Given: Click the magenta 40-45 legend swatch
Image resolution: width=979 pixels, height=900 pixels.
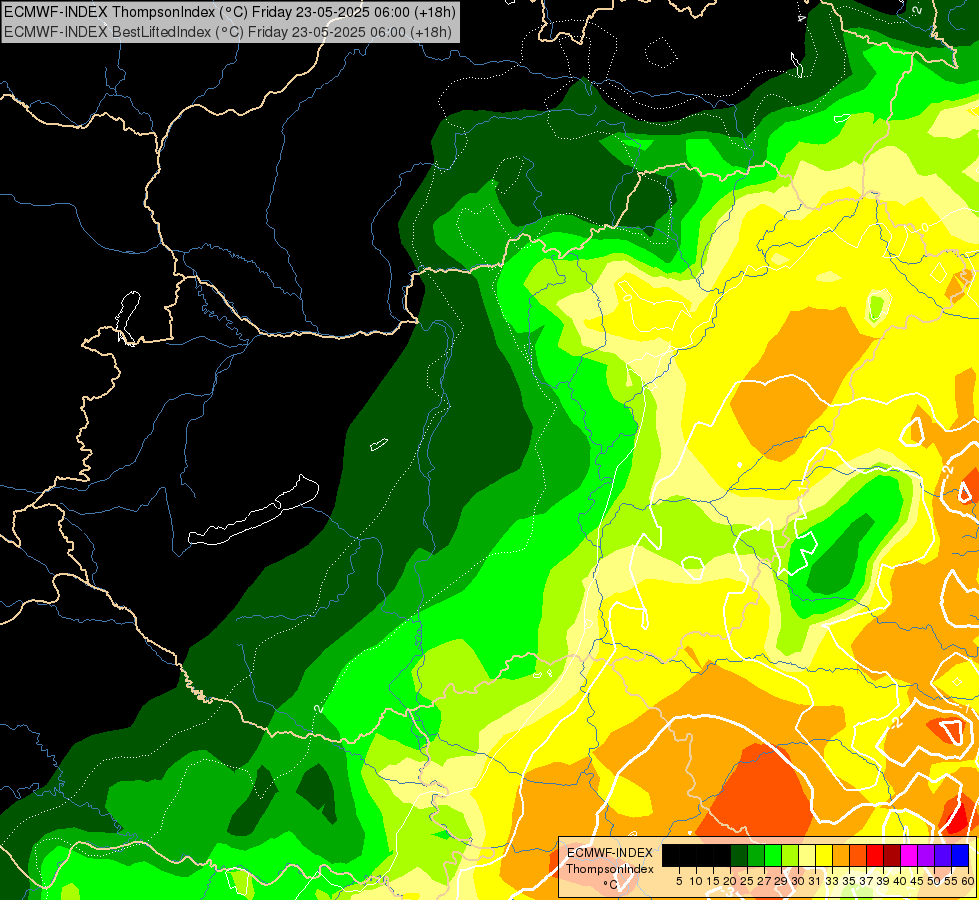Looking at the screenshot, I should [909, 855].
